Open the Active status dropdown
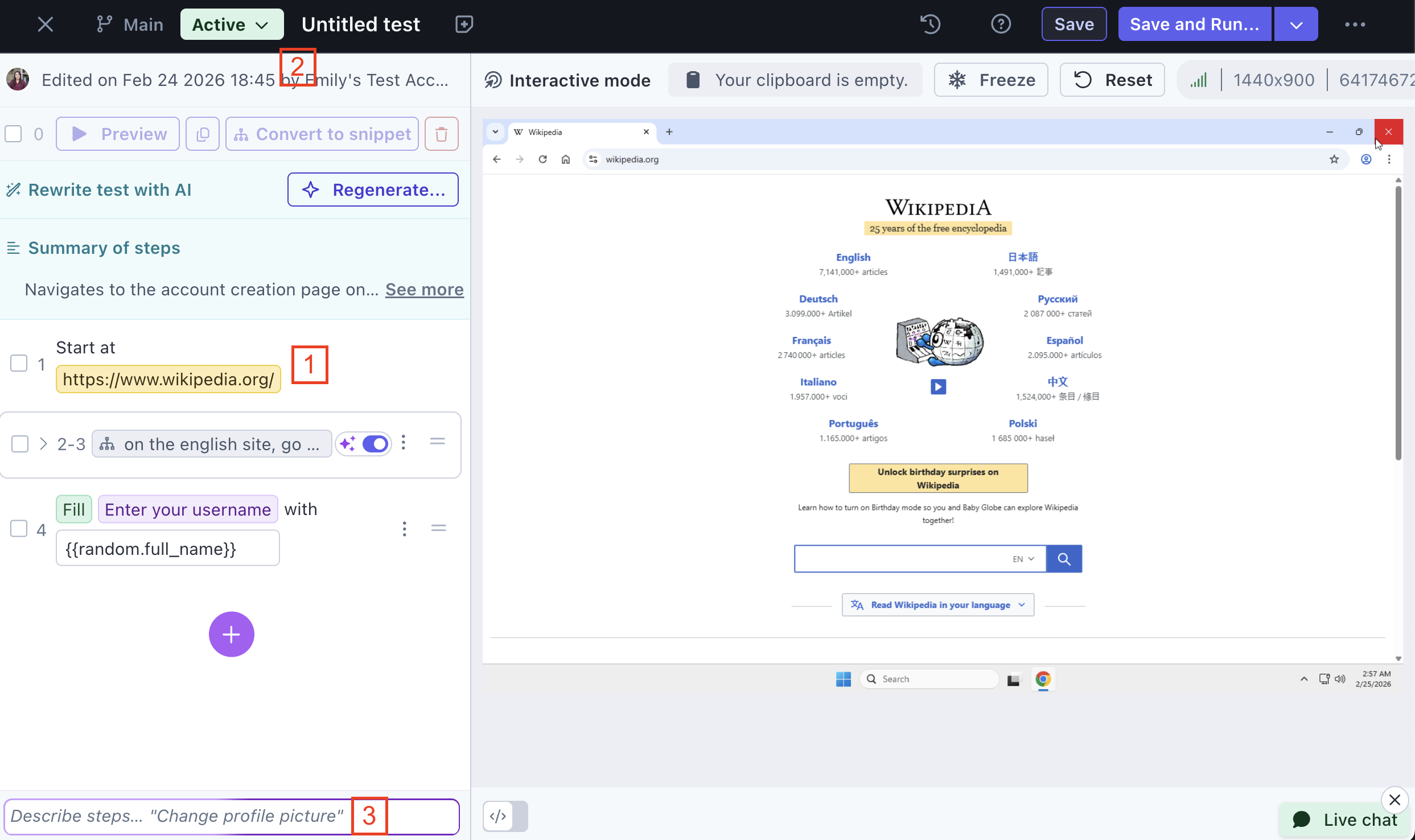1415x840 pixels. [231, 24]
